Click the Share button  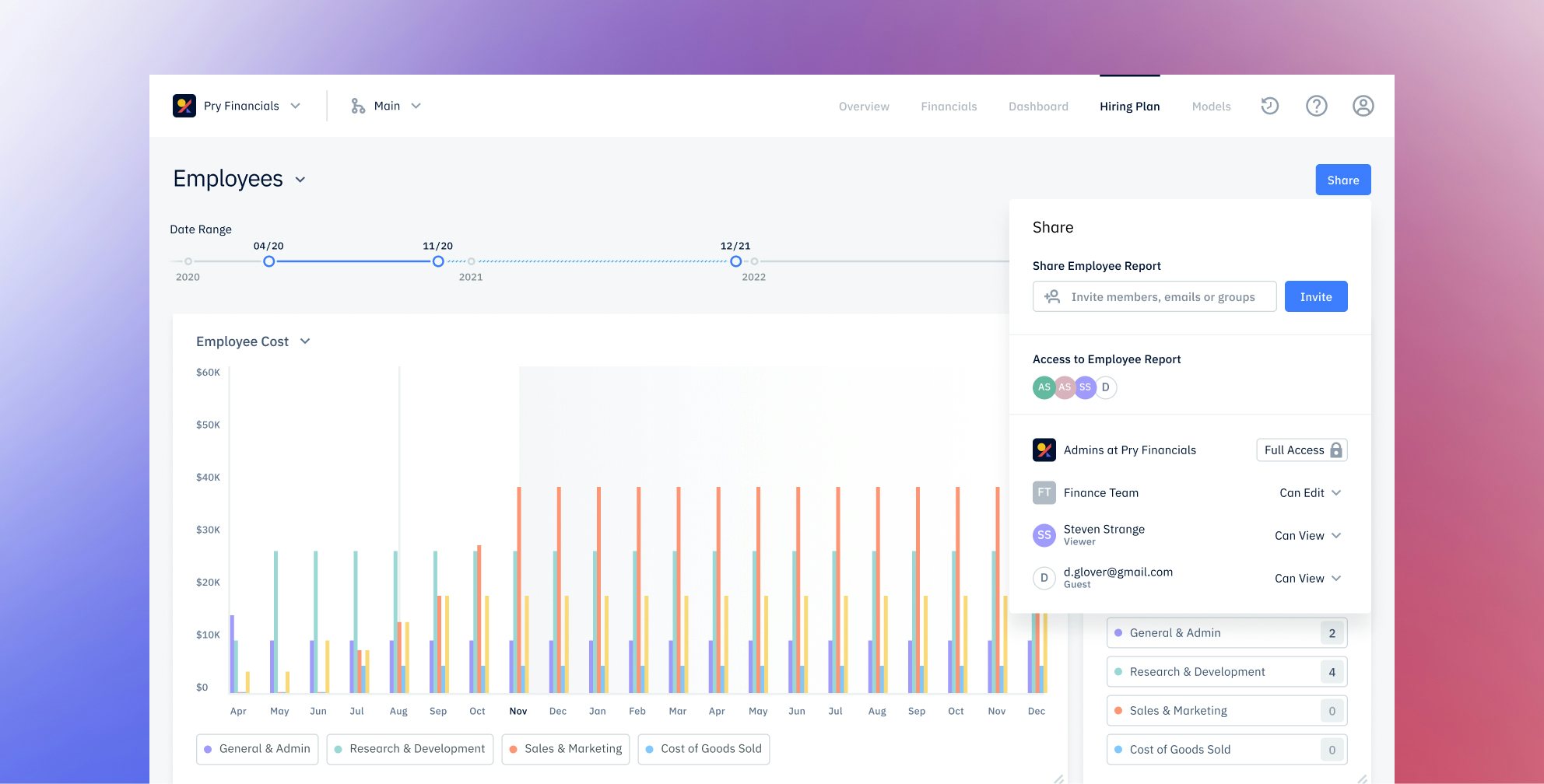[x=1342, y=180]
